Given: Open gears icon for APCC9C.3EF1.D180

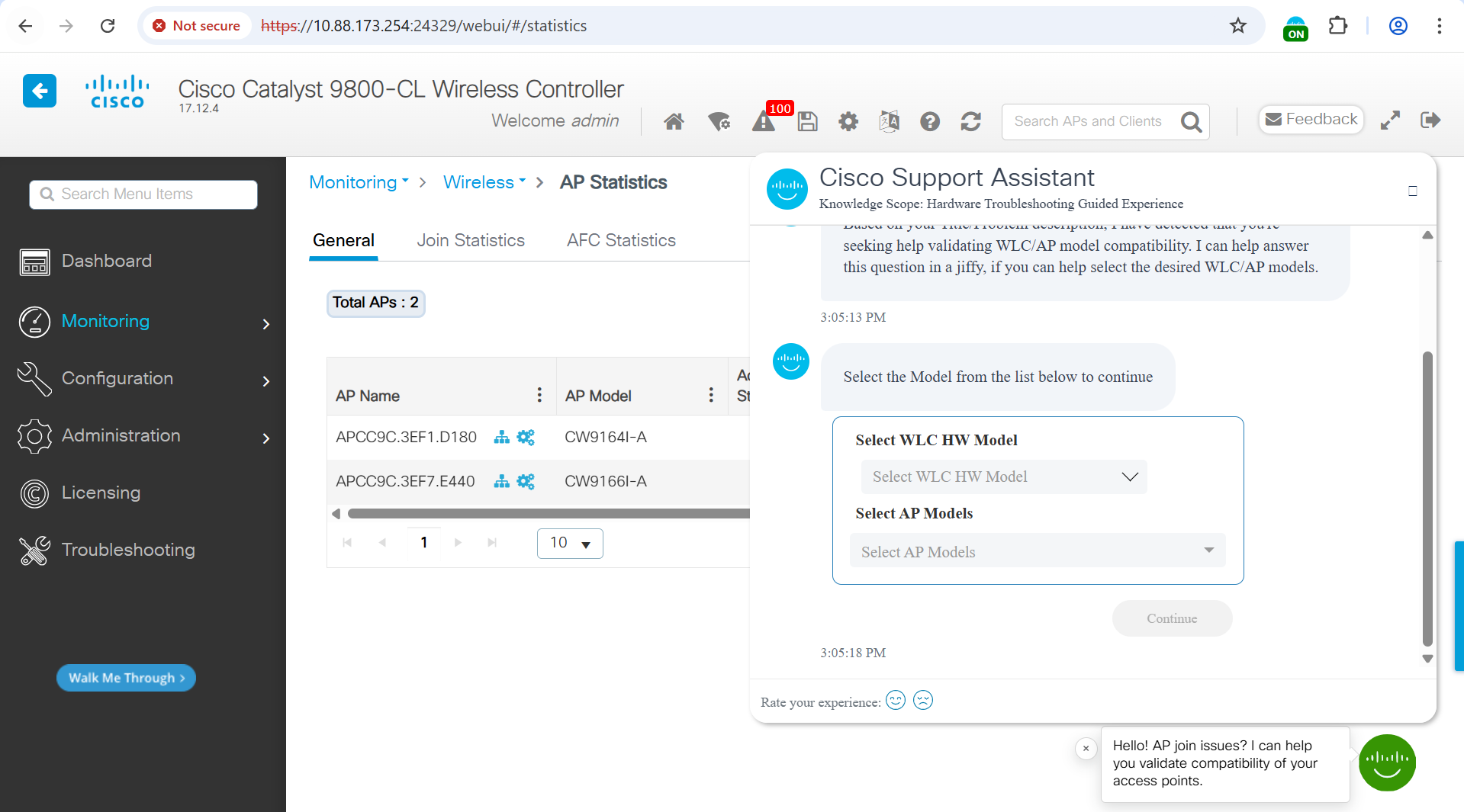Looking at the screenshot, I should click(526, 437).
